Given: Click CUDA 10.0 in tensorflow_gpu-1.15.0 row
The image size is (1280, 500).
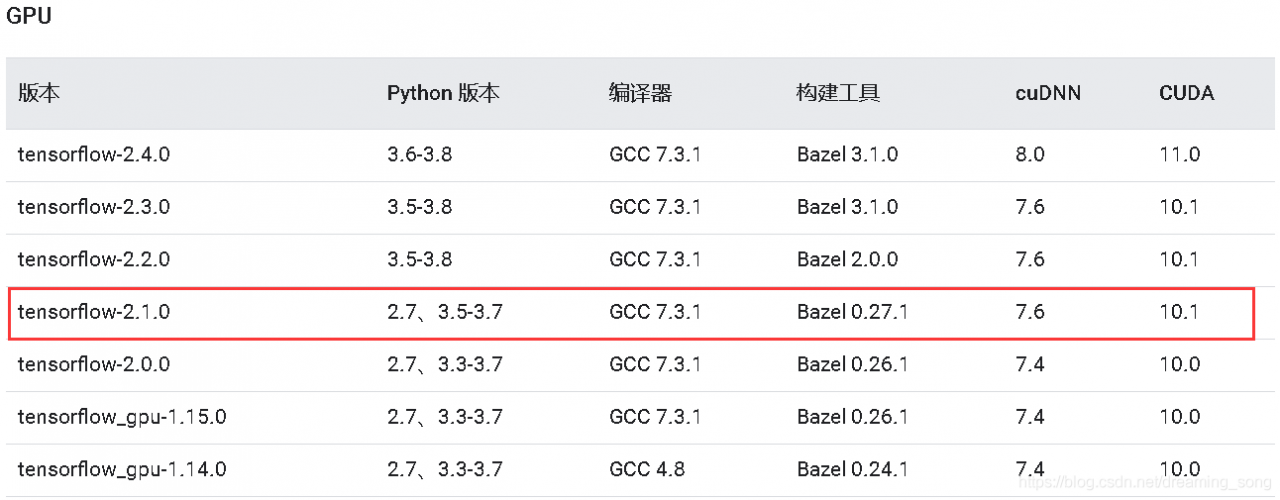Looking at the screenshot, I should 1180,416.
